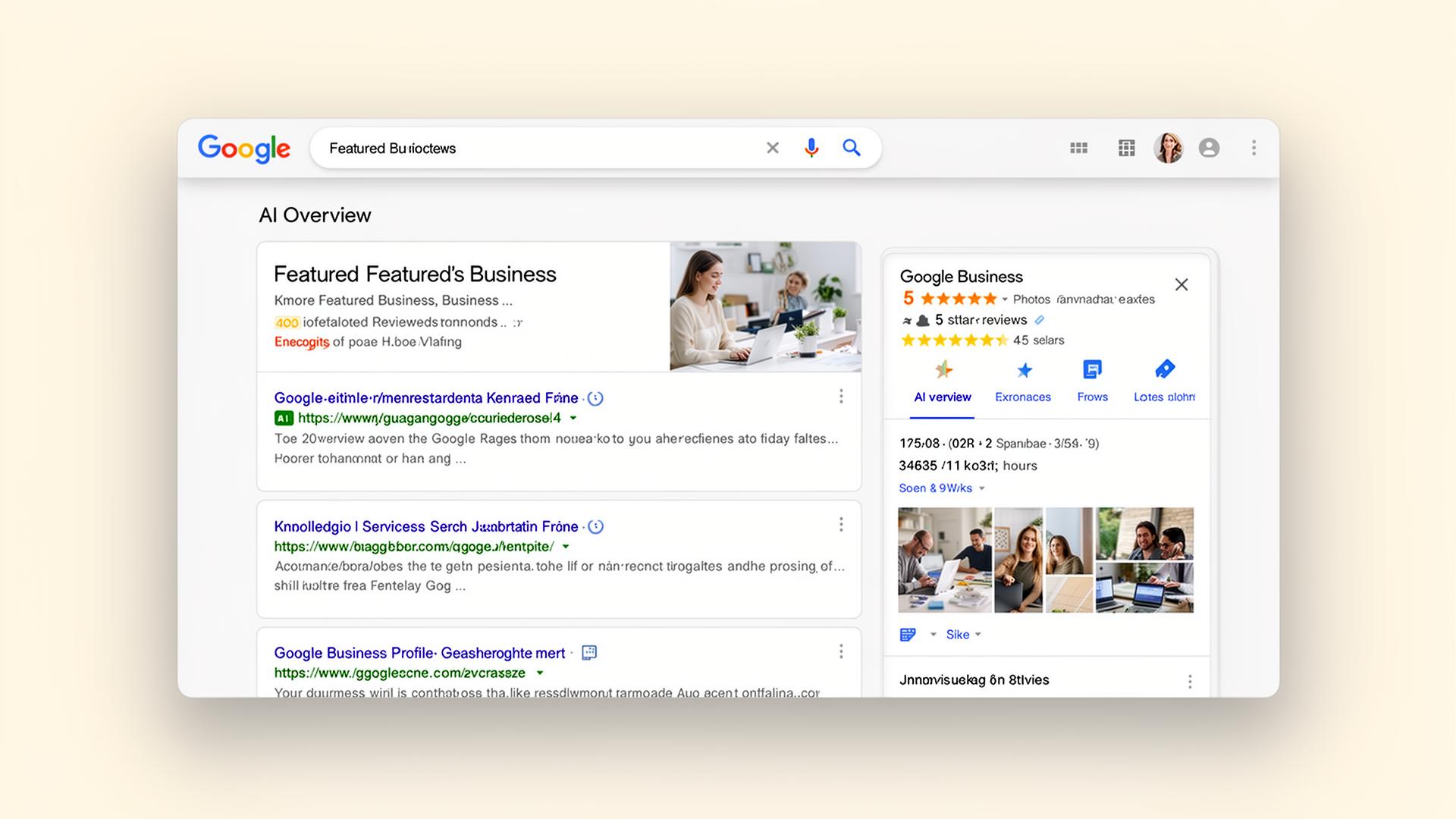Click the icon beside Google Business Profile title
This screenshot has height=819, width=1456.
[589, 652]
